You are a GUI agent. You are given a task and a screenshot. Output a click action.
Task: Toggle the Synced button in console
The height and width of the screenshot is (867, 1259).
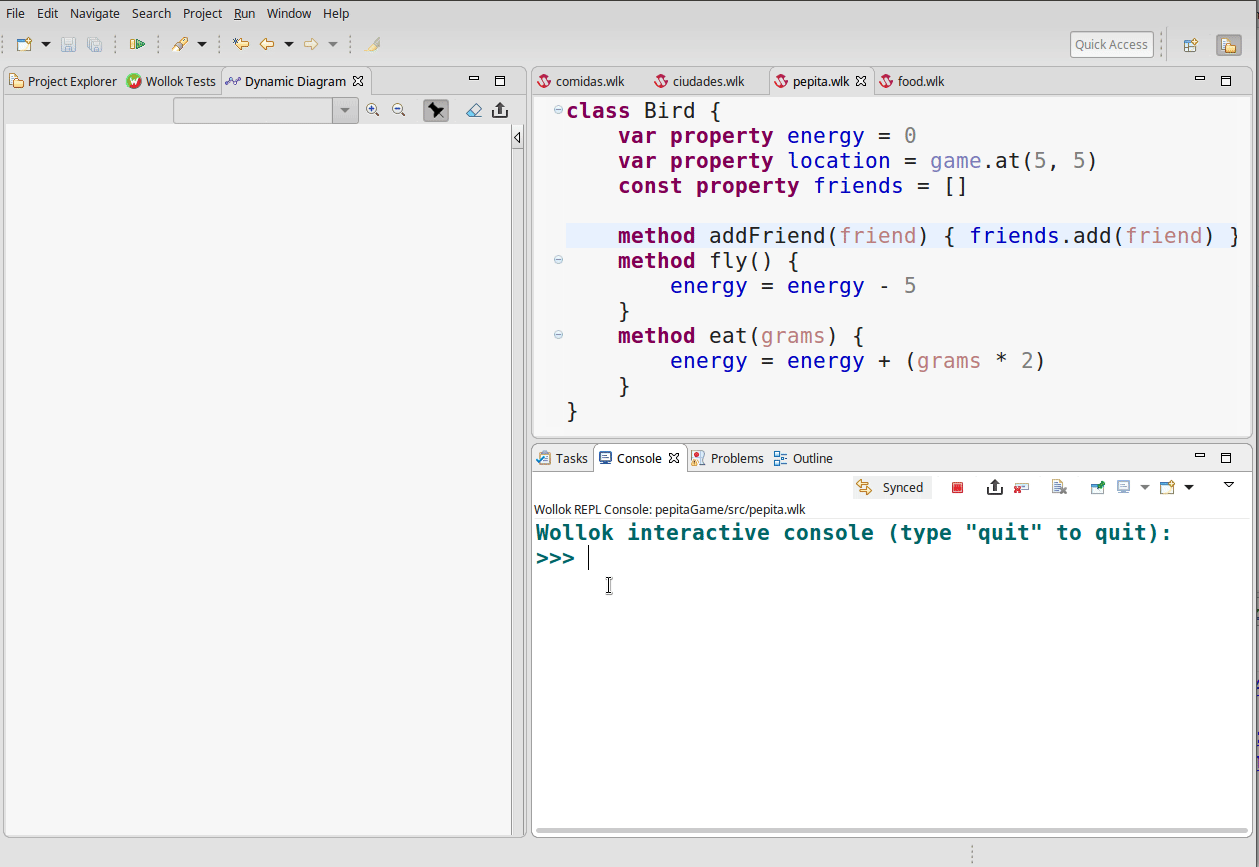[x=891, y=487]
